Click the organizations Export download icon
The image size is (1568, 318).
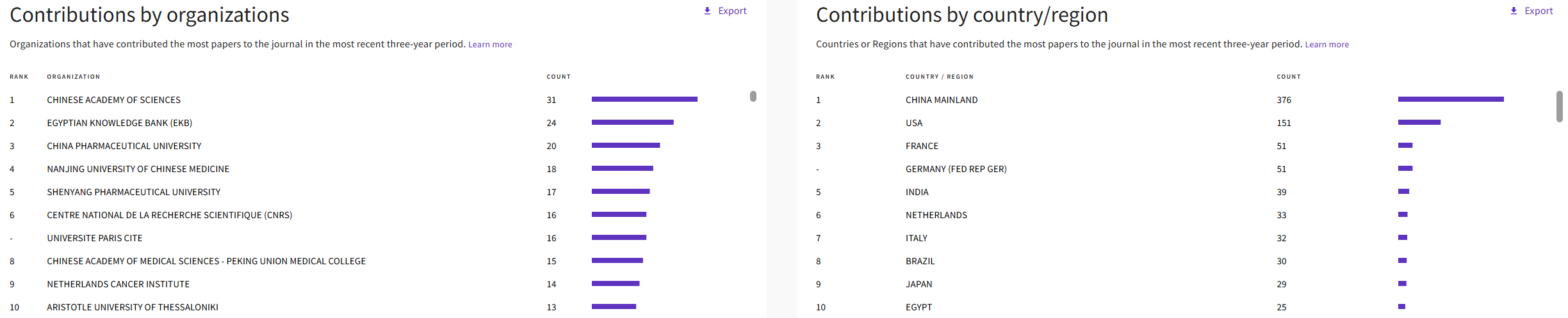click(x=707, y=11)
